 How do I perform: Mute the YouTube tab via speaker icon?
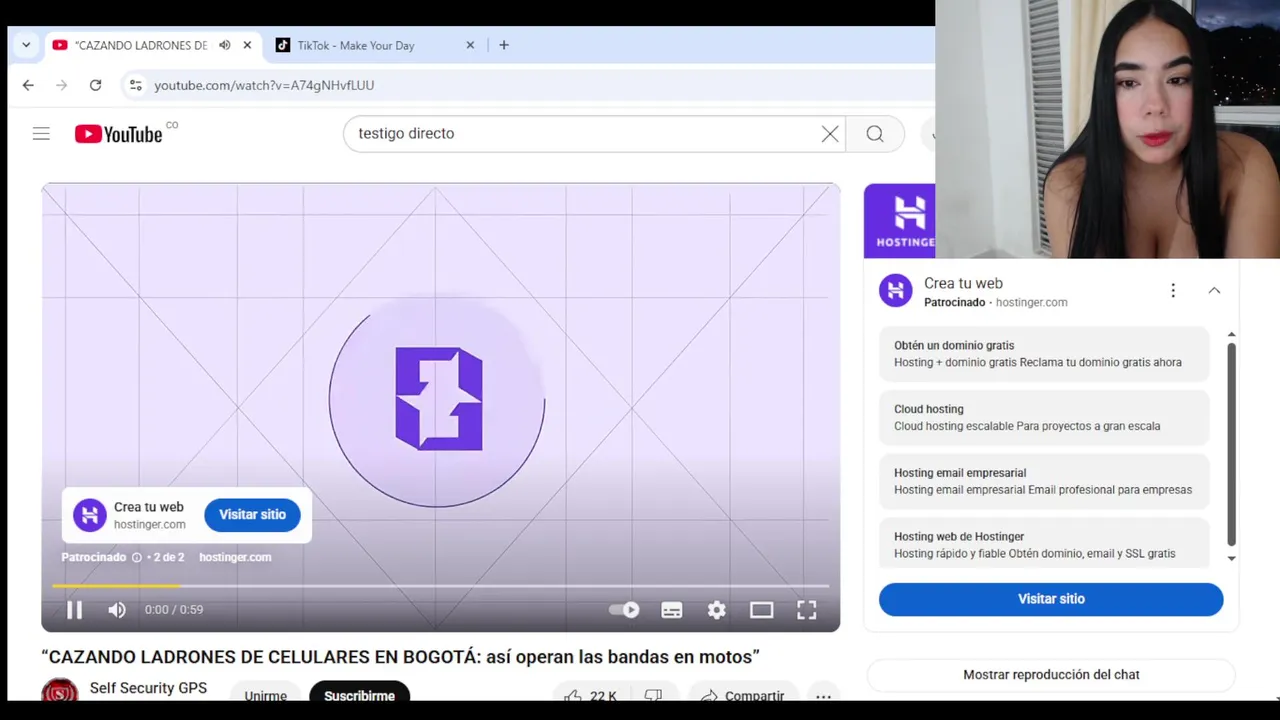[x=225, y=45]
